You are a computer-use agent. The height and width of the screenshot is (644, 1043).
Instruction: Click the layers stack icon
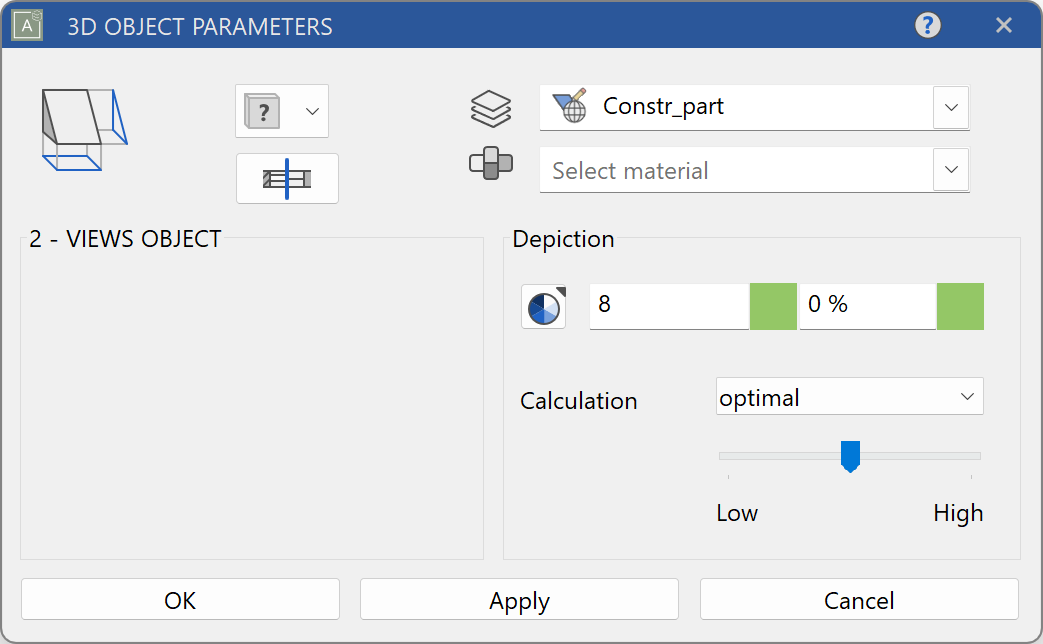(x=491, y=107)
